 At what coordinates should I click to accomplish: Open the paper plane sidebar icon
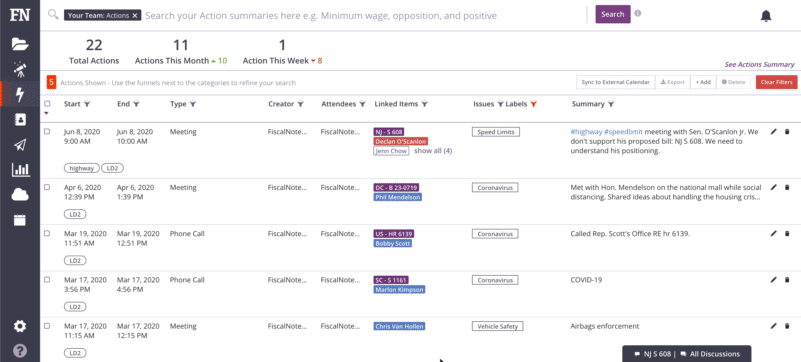20,145
